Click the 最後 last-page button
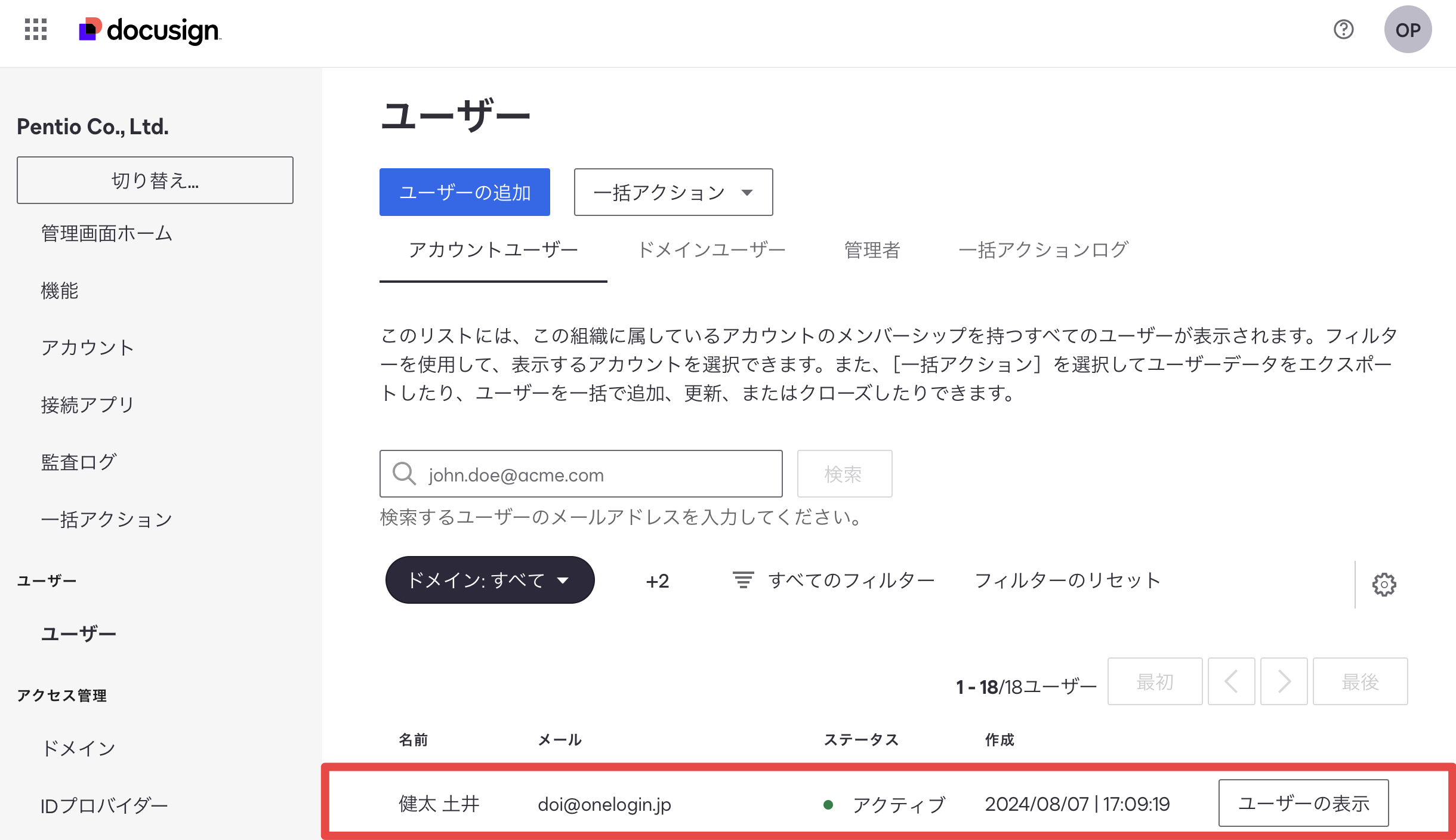Viewport: 1456px width, 840px height. pyautogui.click(x=1361, y=681)
